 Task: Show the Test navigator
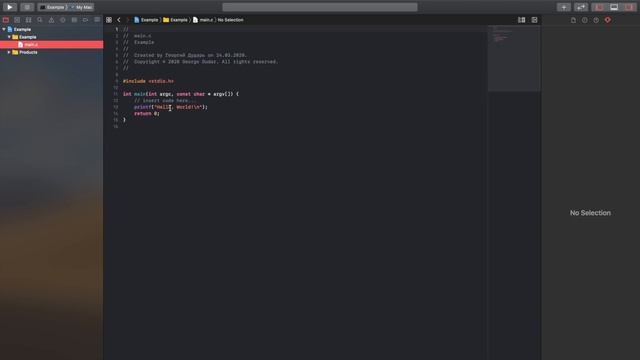(x=63, y=20)
